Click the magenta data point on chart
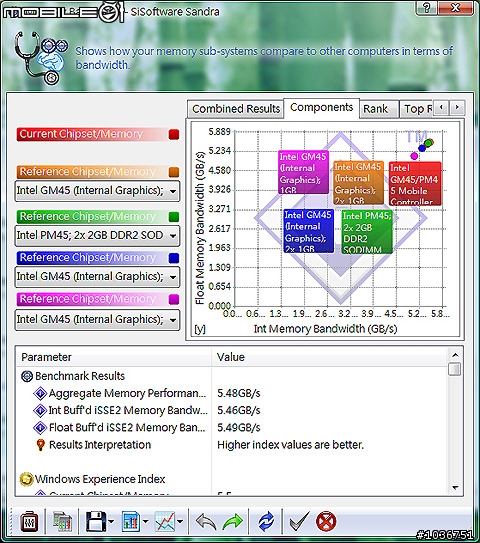Image resolution: width=480 pixels, height=543 pixels. pyautogui.click(x=414, y=156)
